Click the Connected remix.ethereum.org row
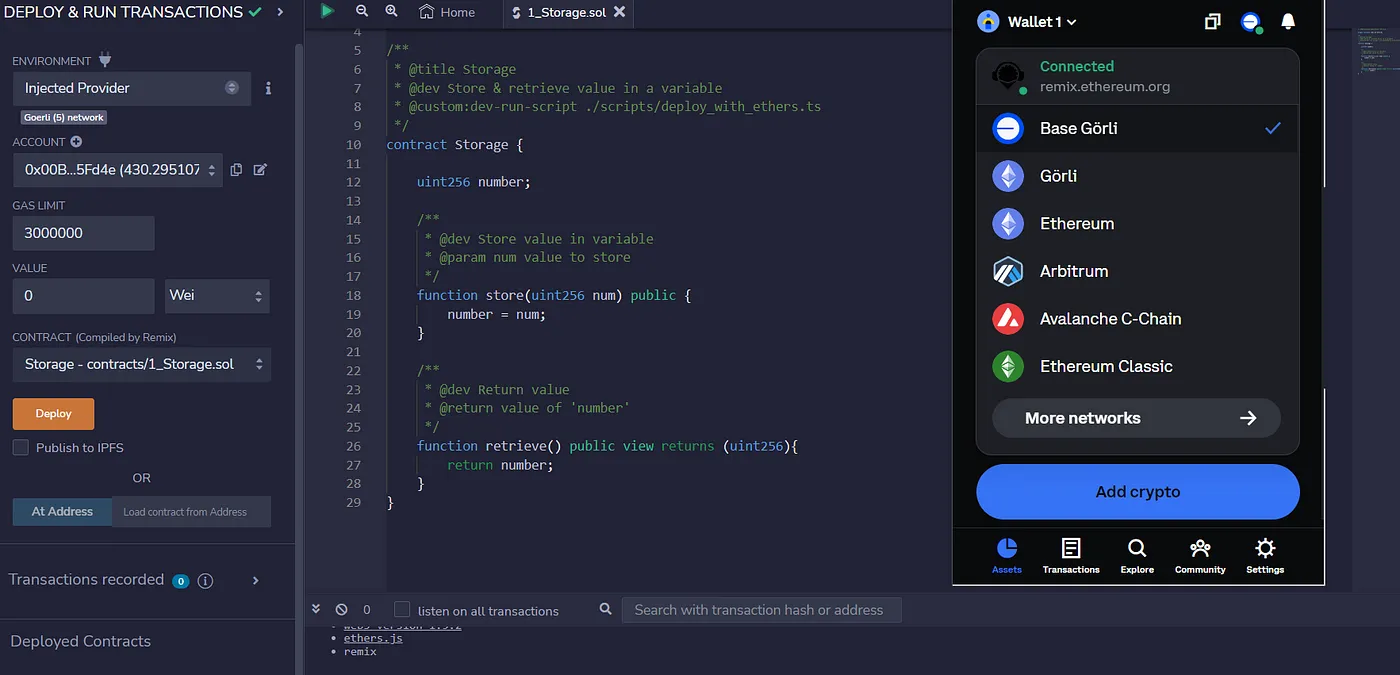This screenshot has width=1400, height=675. pyautogui.click(x=1137, y=76)
